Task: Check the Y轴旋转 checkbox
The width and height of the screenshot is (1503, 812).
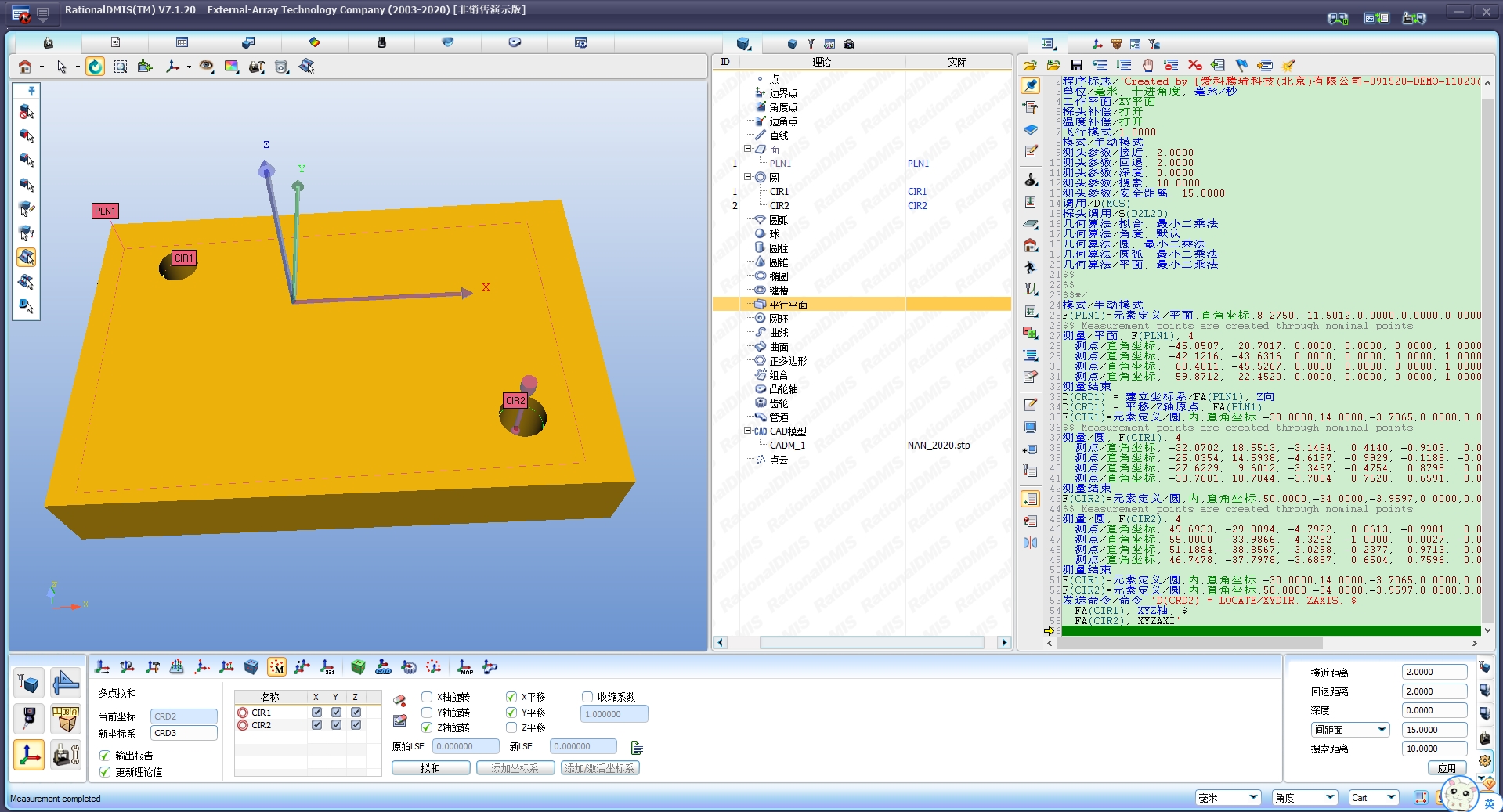Action: click(x=427, y=713)
